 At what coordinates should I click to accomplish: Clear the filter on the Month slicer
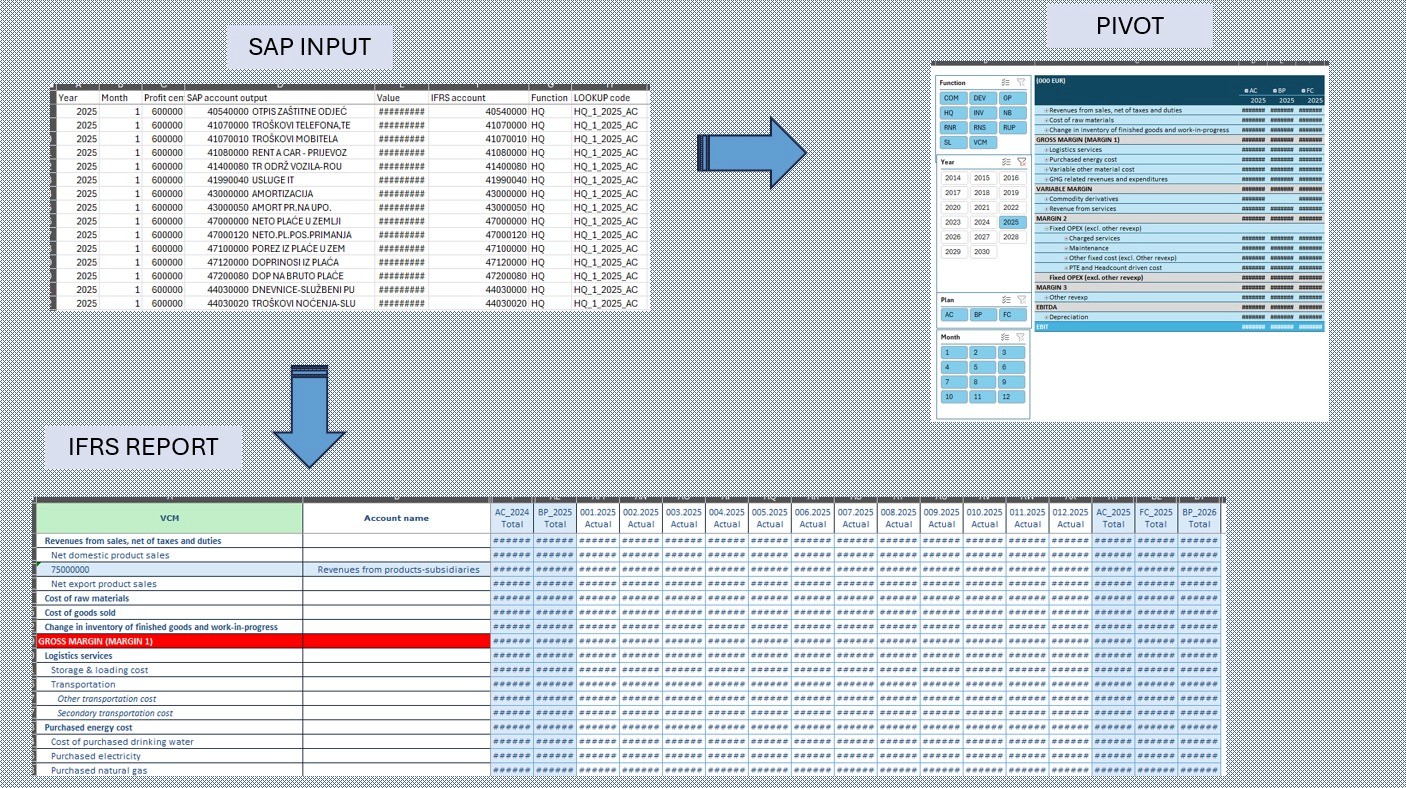coord(1021,337)
